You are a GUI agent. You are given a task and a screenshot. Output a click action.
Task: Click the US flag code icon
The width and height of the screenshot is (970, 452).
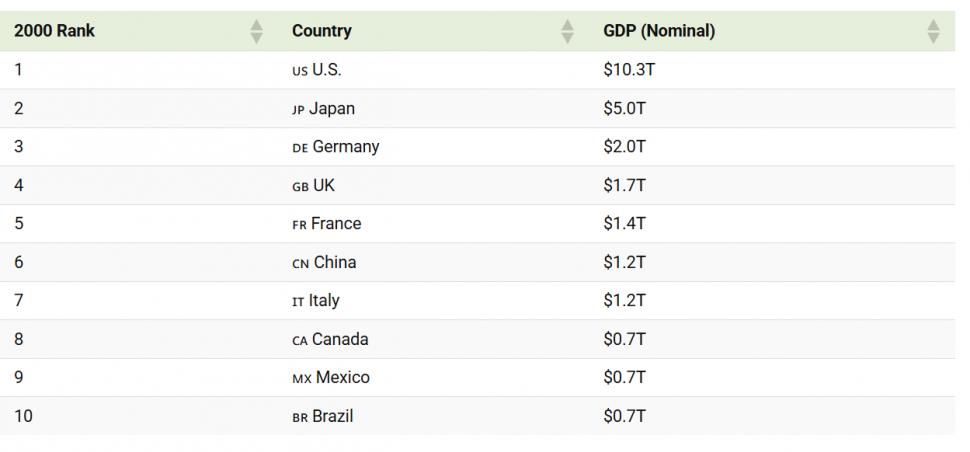pyautogui.click(x=299, y=71)
